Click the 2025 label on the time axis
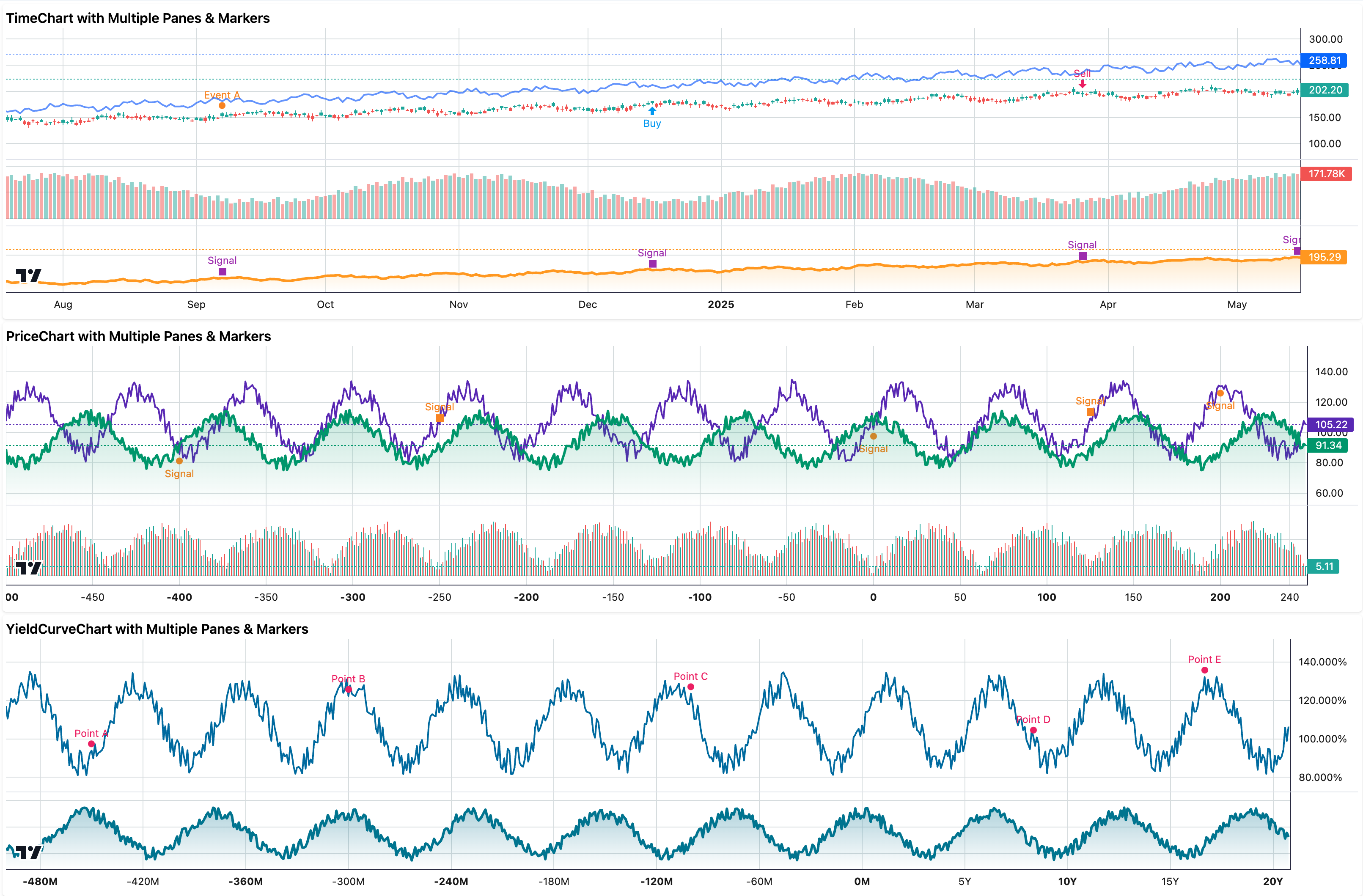 [x=722, y=305]
